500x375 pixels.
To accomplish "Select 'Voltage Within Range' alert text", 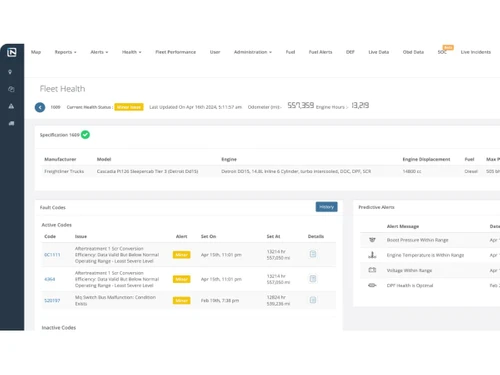I will tap(409, 270).
